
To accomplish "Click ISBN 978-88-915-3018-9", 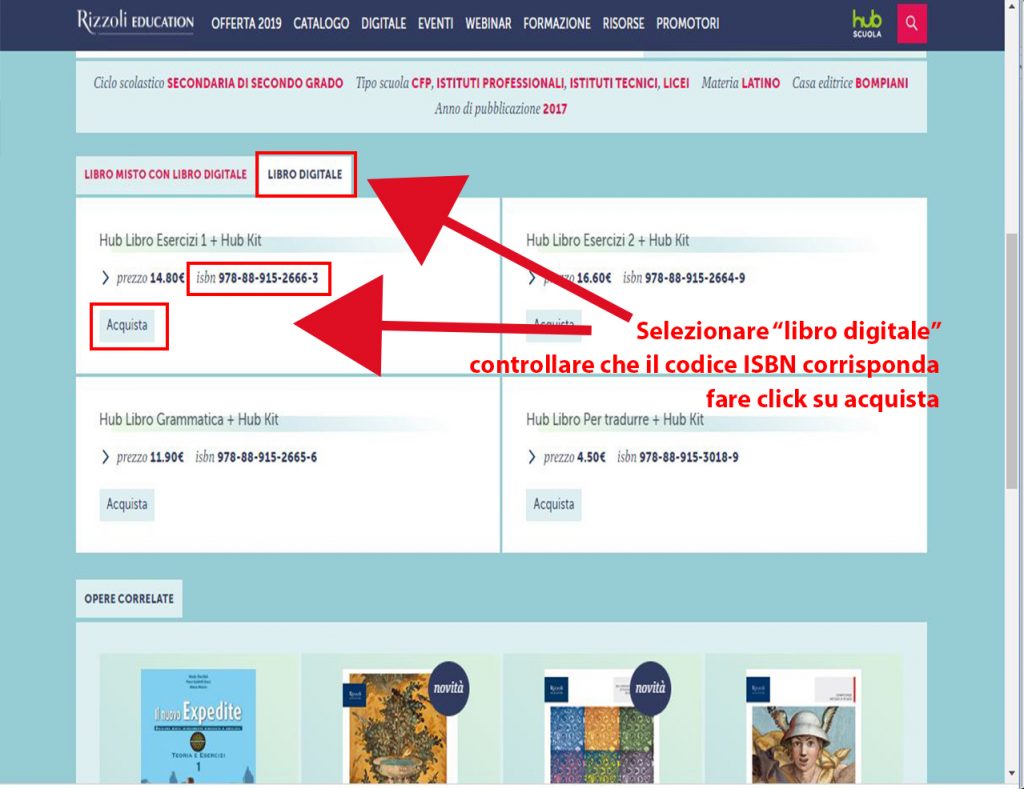I will coord(689,457).
